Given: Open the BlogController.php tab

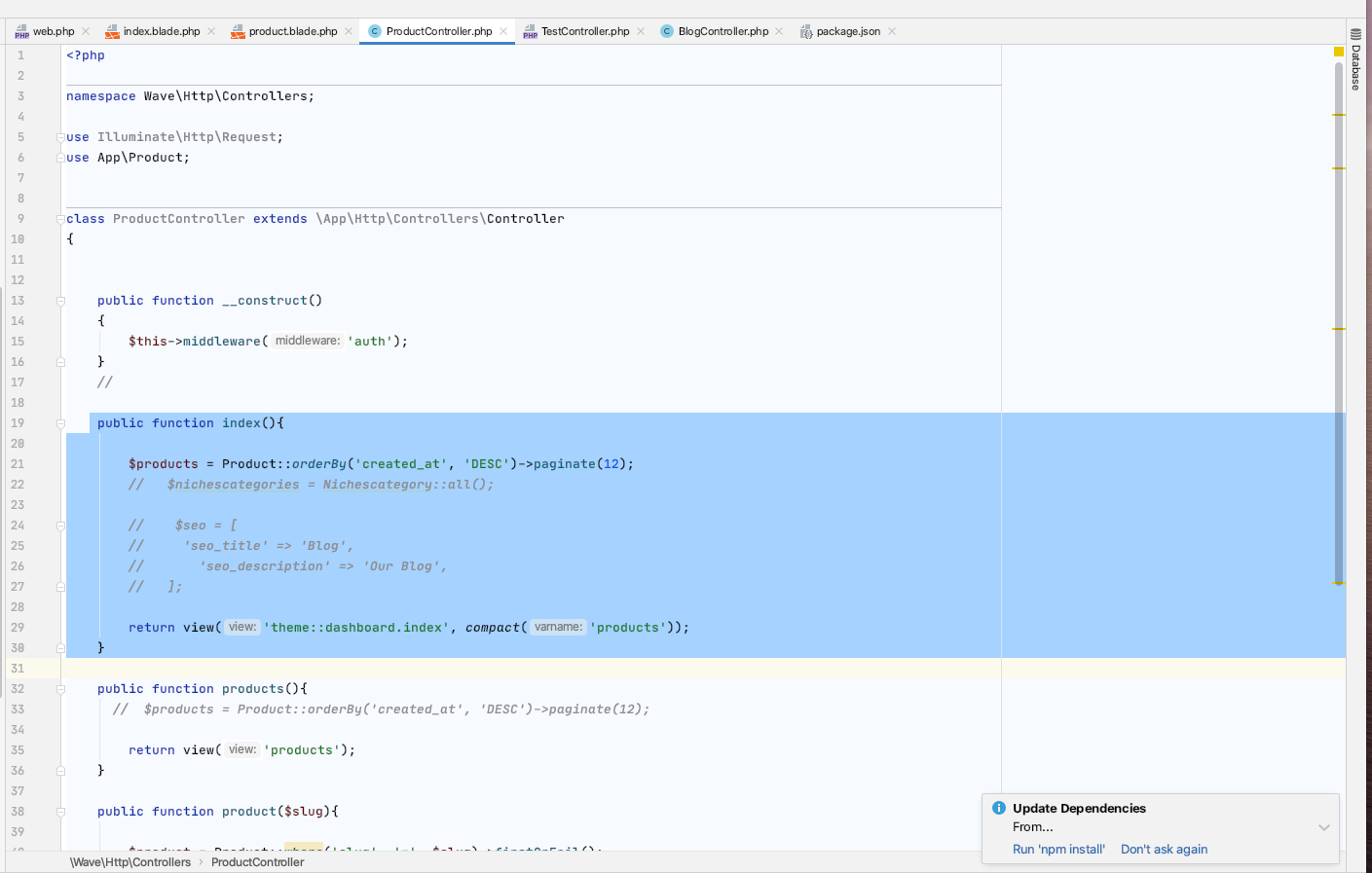Looking at the screenshot, I should 723,31.
